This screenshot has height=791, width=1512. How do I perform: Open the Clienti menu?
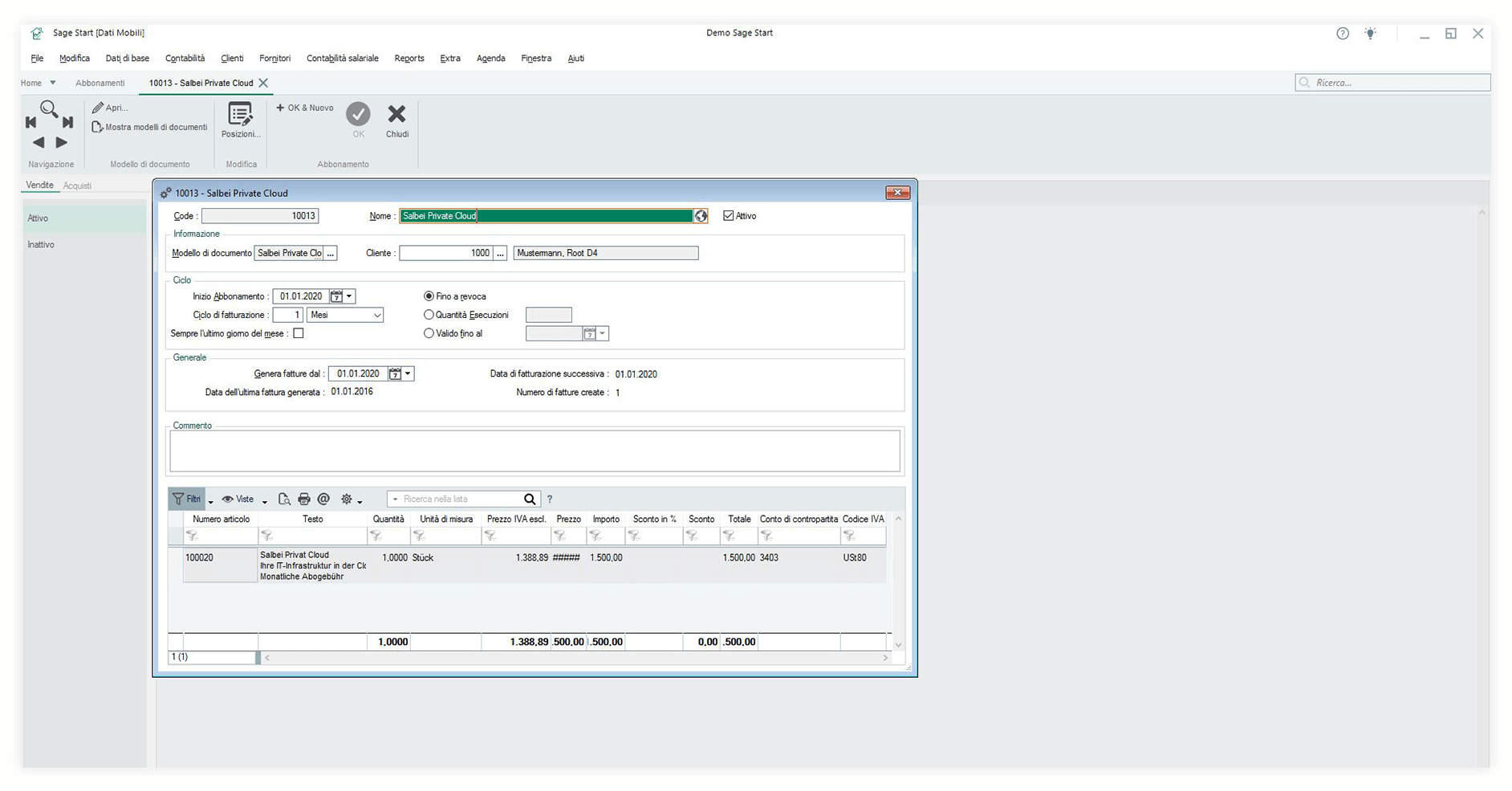click(x=232, y=58)
